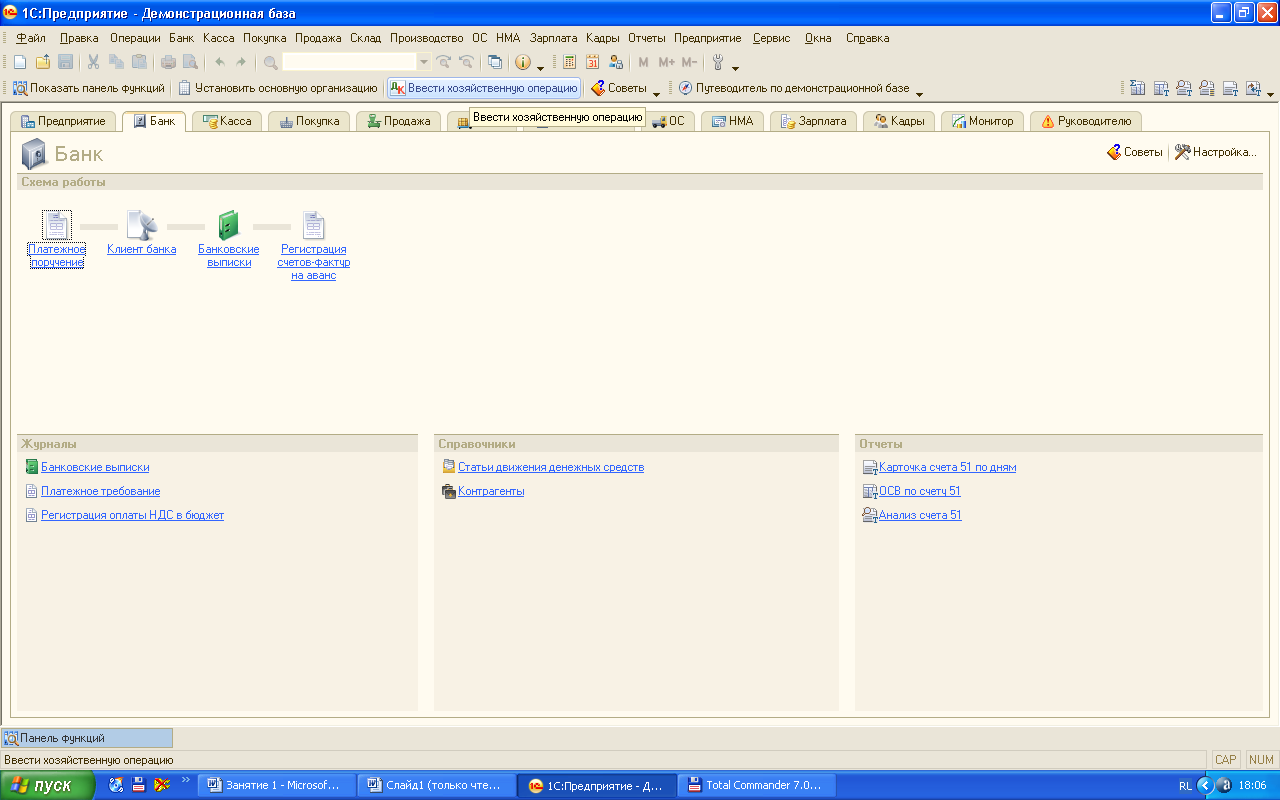Screen dimensions: 1280x800
Task: Switch to the Руководителю tab
Action: click(x=1086, y=121)
